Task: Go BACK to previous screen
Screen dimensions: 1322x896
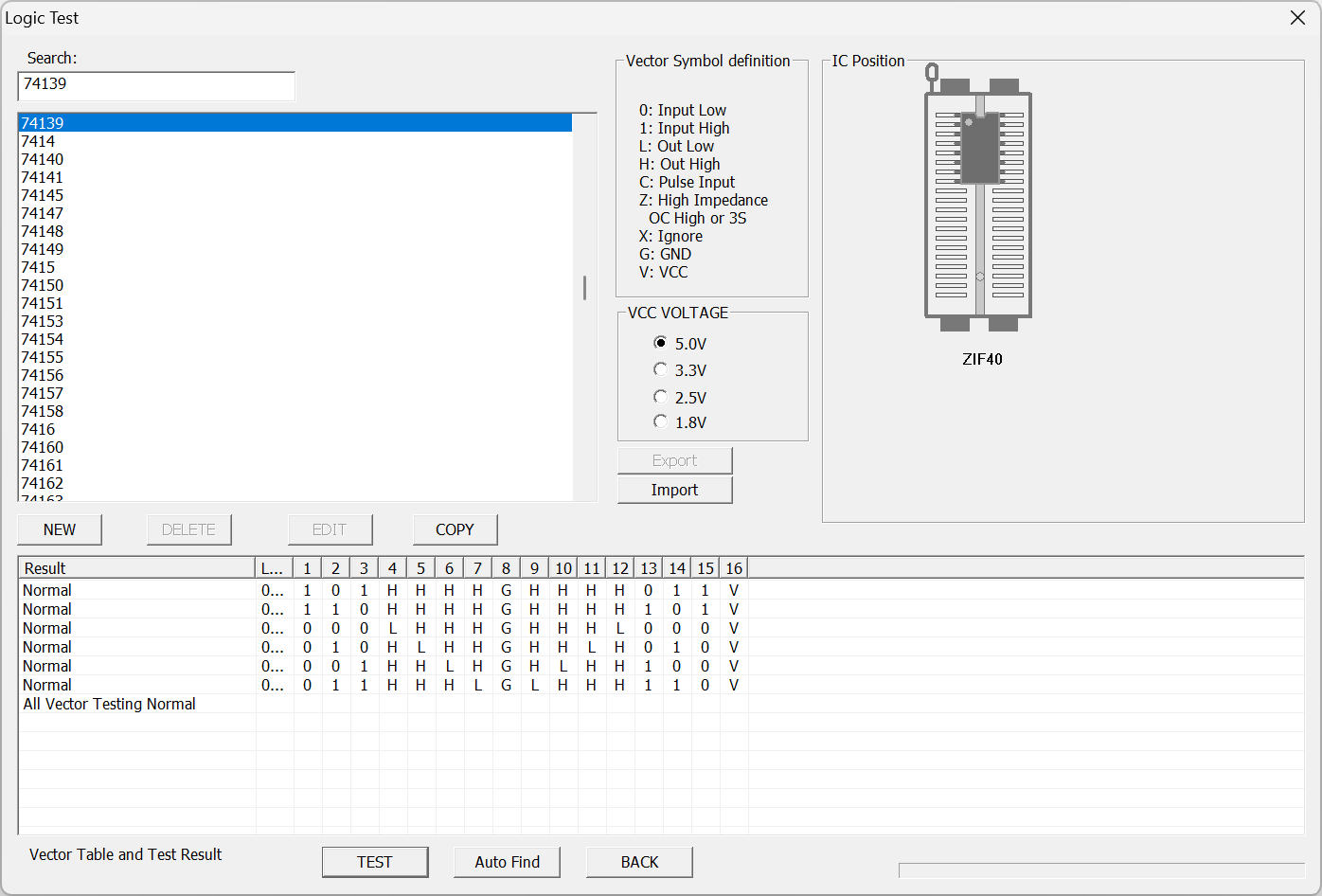Action: (x=639, y=862)
